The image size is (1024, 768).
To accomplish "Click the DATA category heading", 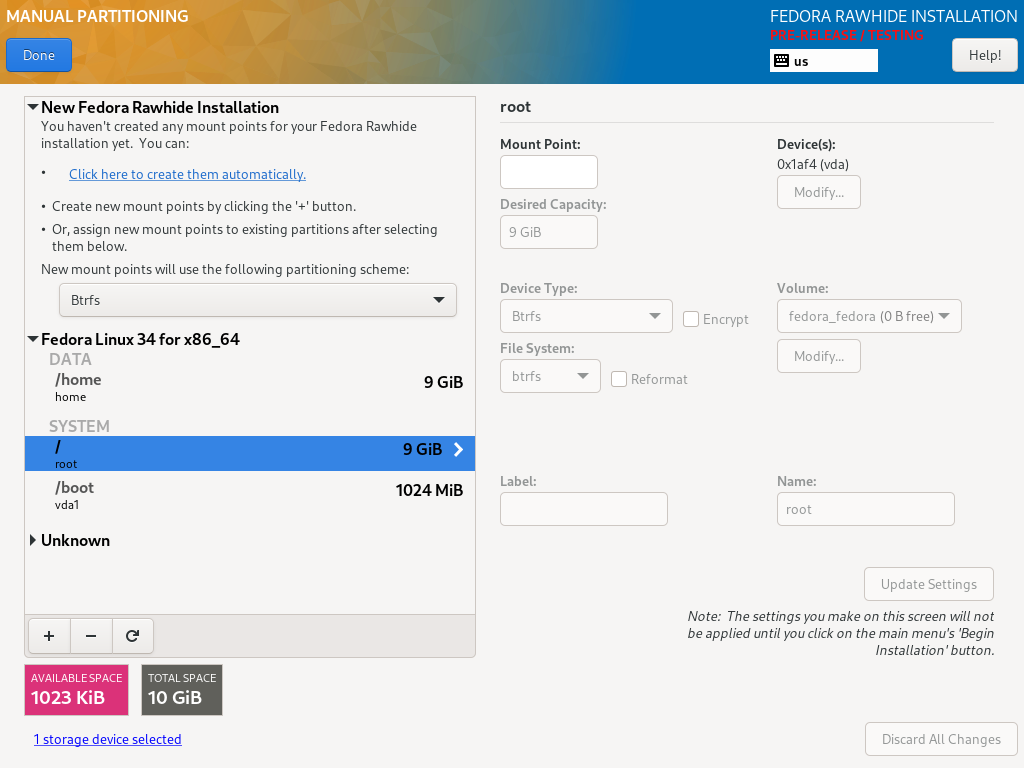I will 71,359.
